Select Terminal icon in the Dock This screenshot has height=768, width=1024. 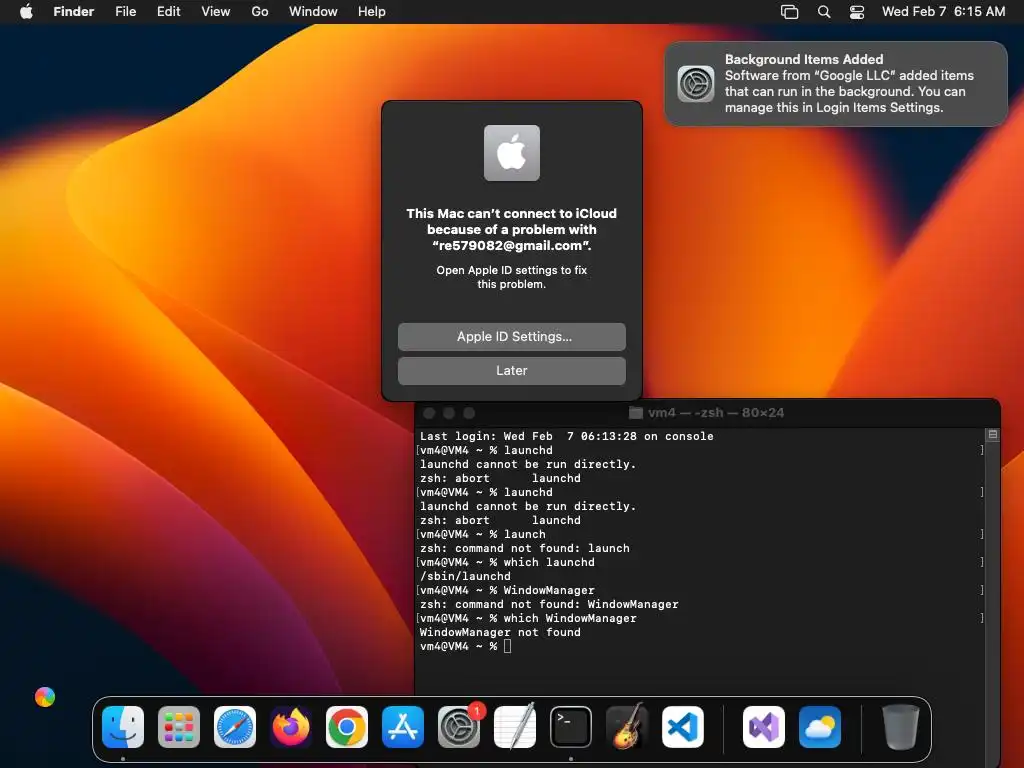[x=571, y=727]
